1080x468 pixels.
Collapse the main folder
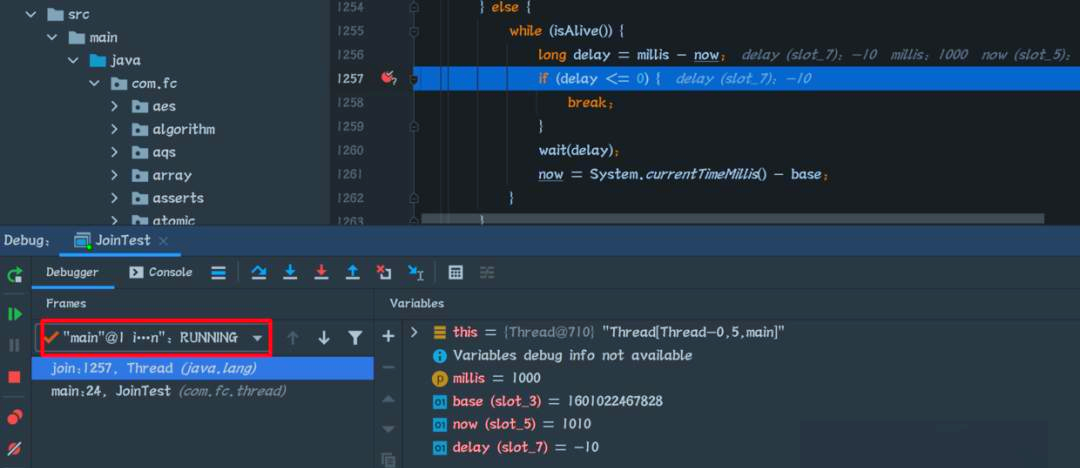[52, 37]
